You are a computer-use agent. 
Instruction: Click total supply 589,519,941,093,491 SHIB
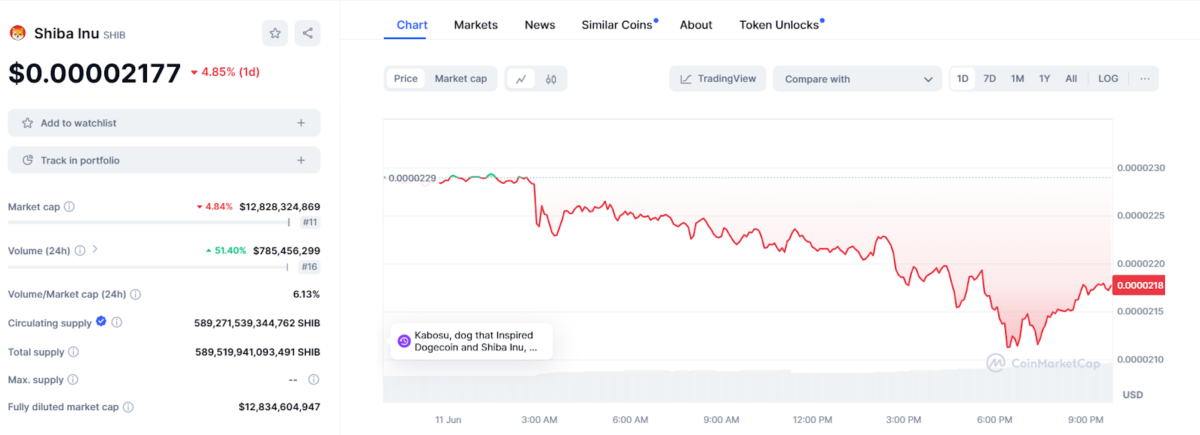click(x=257, y=352)
